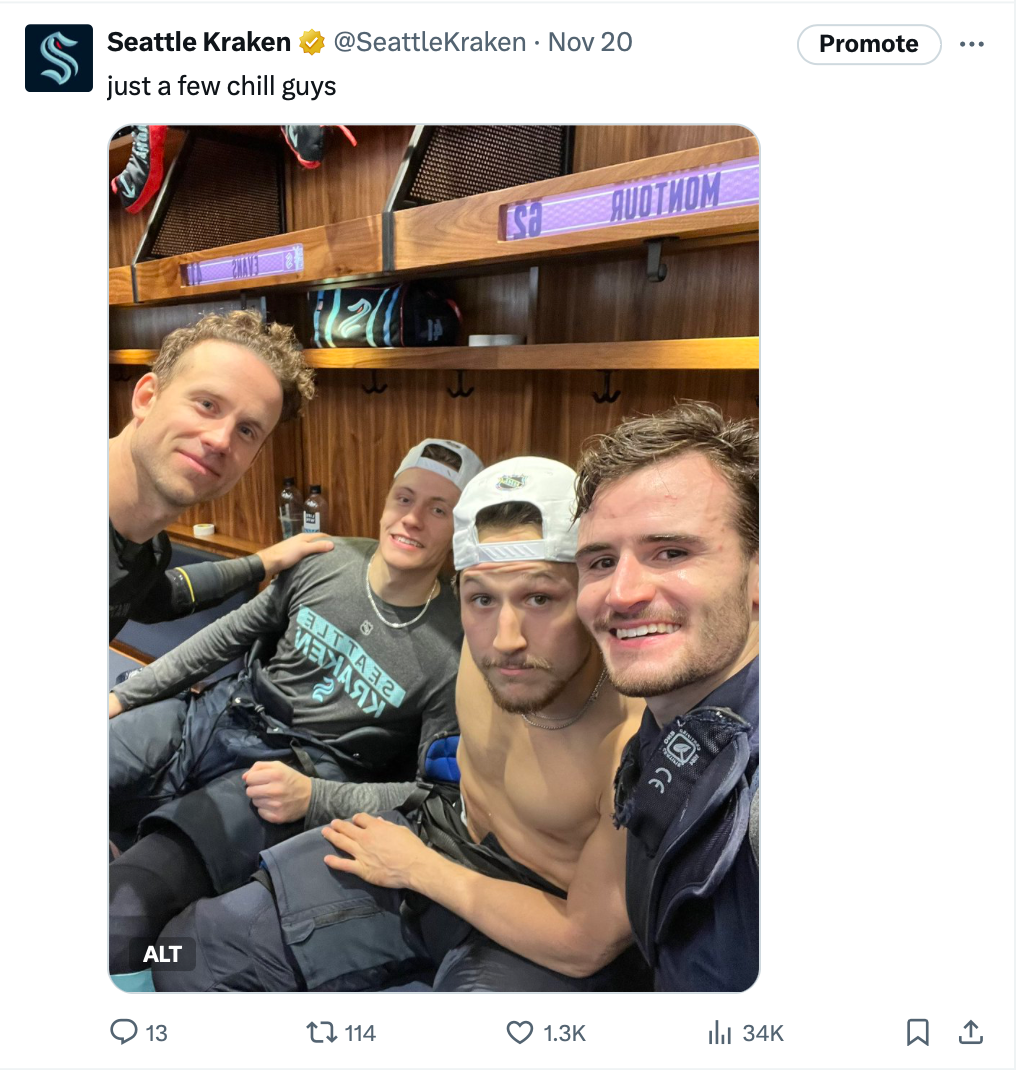Open the three-dot more options menu

[x=971, y=44]
